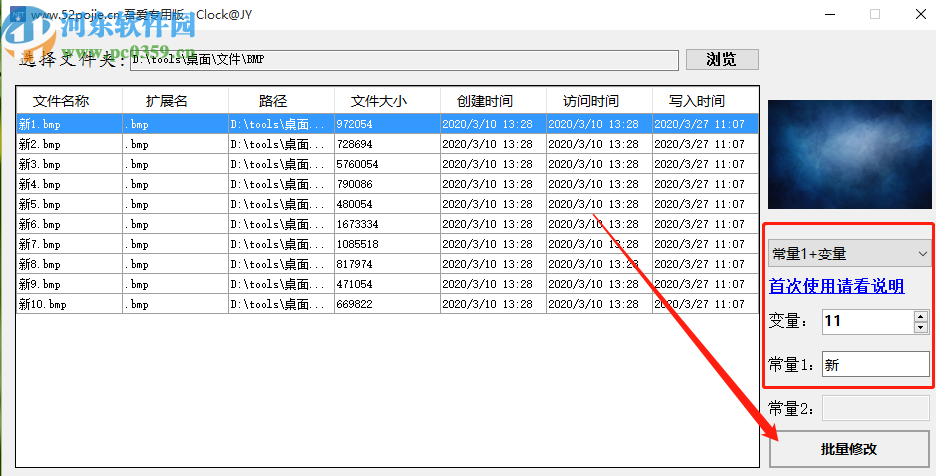Click file size cell 5760054
The height and width of the screenshot is (476, 936).
(x=387, y=164)
